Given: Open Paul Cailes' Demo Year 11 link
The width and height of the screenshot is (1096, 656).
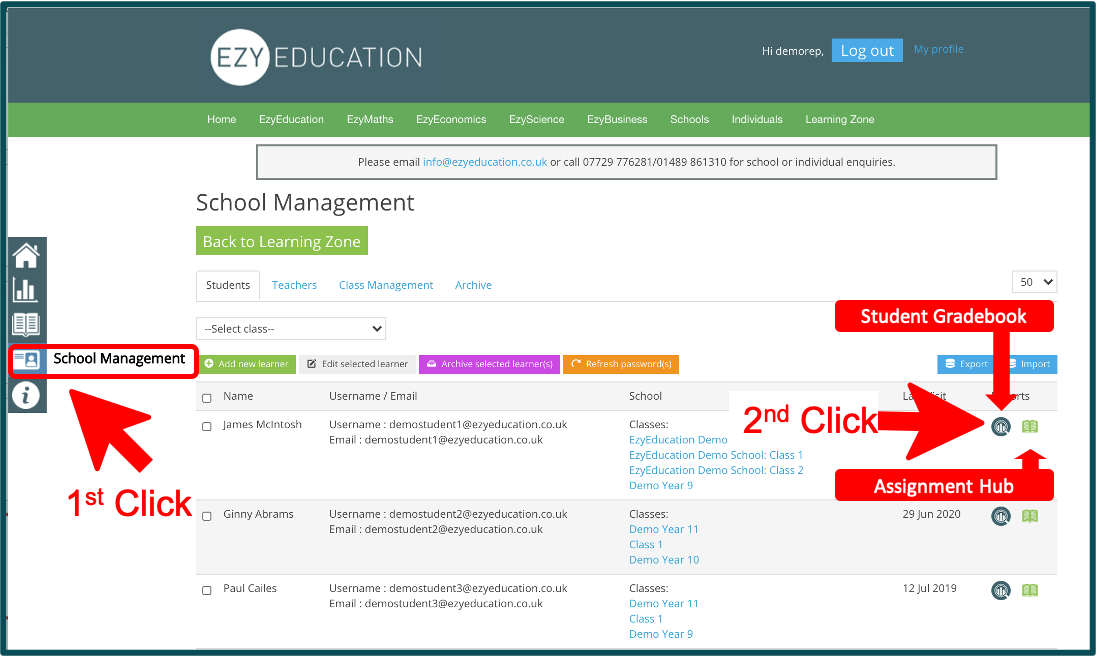Looking at the screenshot, I should [x=664, y=604].
